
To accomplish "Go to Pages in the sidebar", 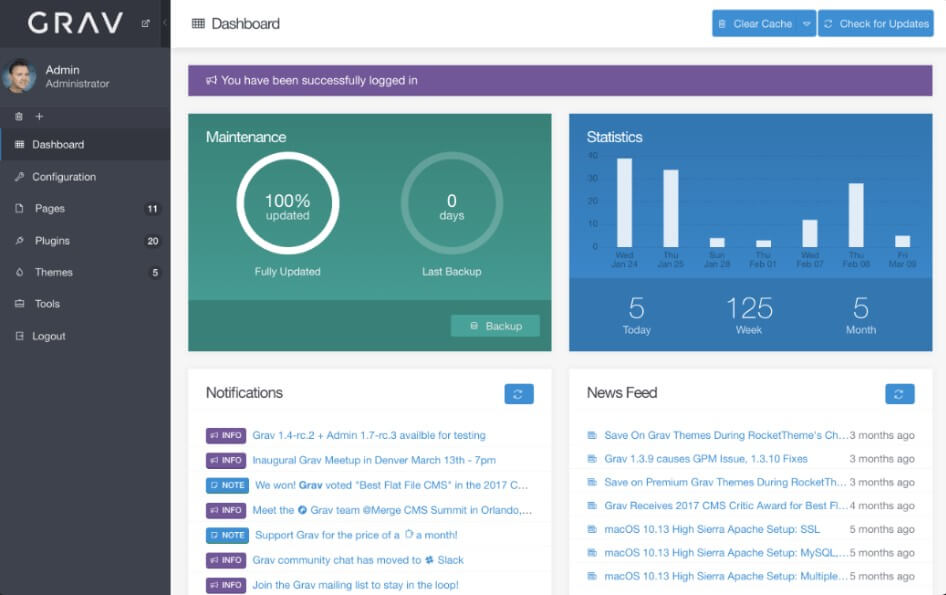I will pos(49,209).
